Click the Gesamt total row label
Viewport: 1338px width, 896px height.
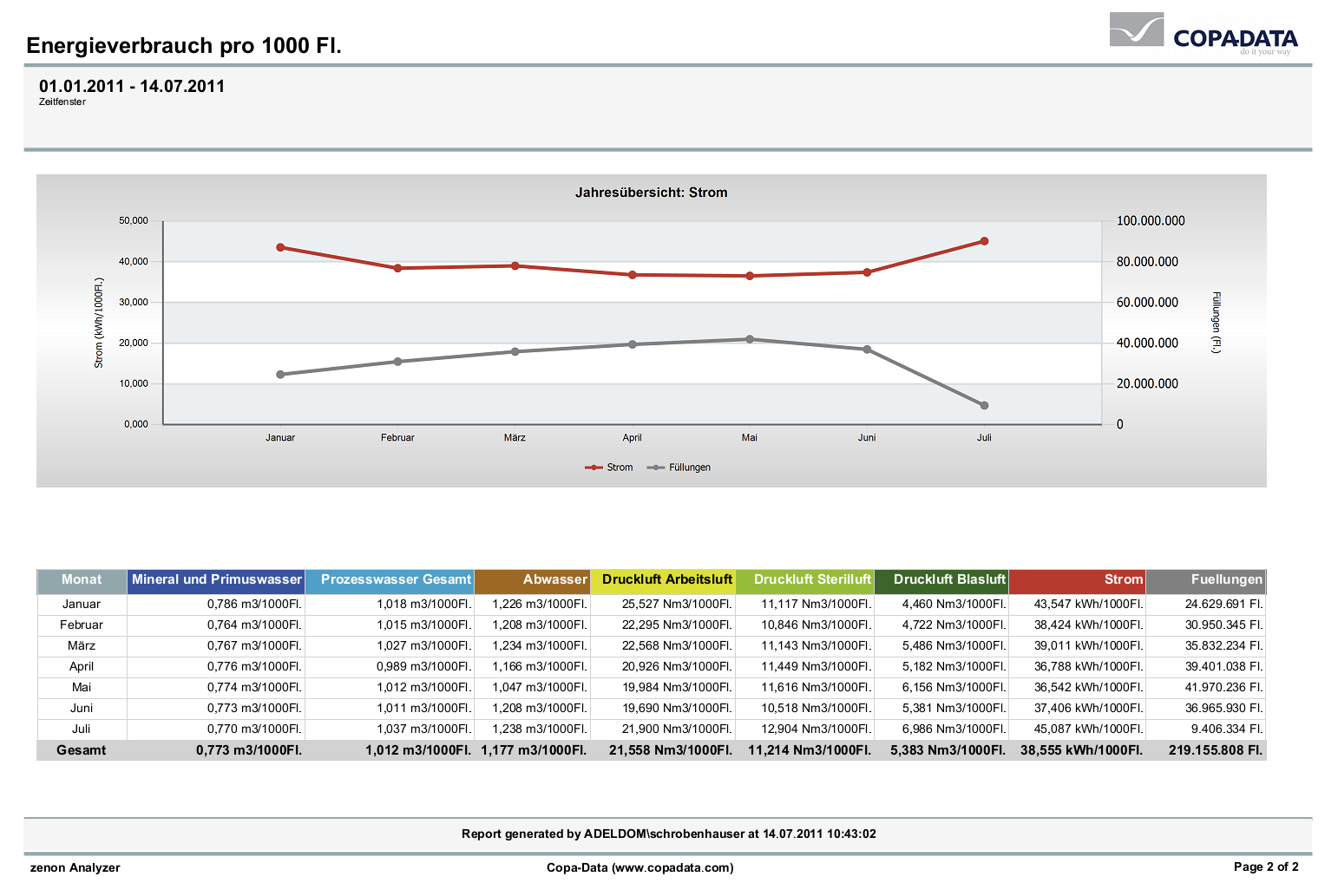click(x=82, y=750)
